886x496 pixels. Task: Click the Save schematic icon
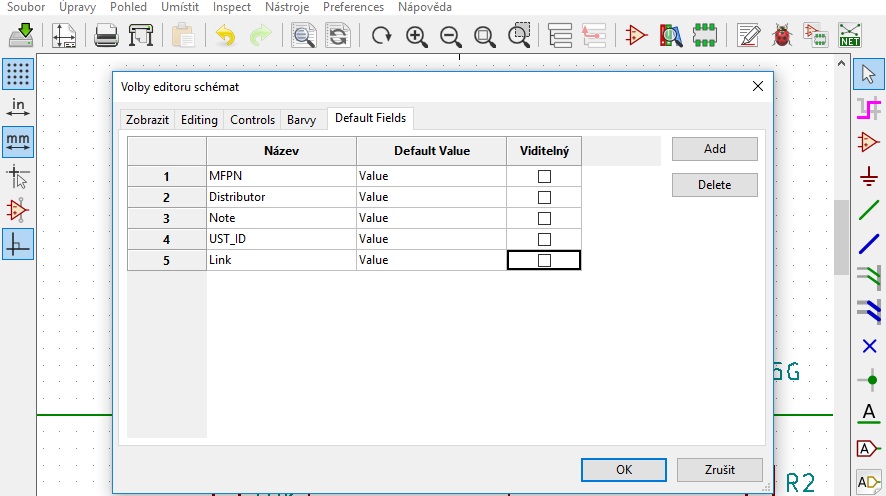(21, 36)
